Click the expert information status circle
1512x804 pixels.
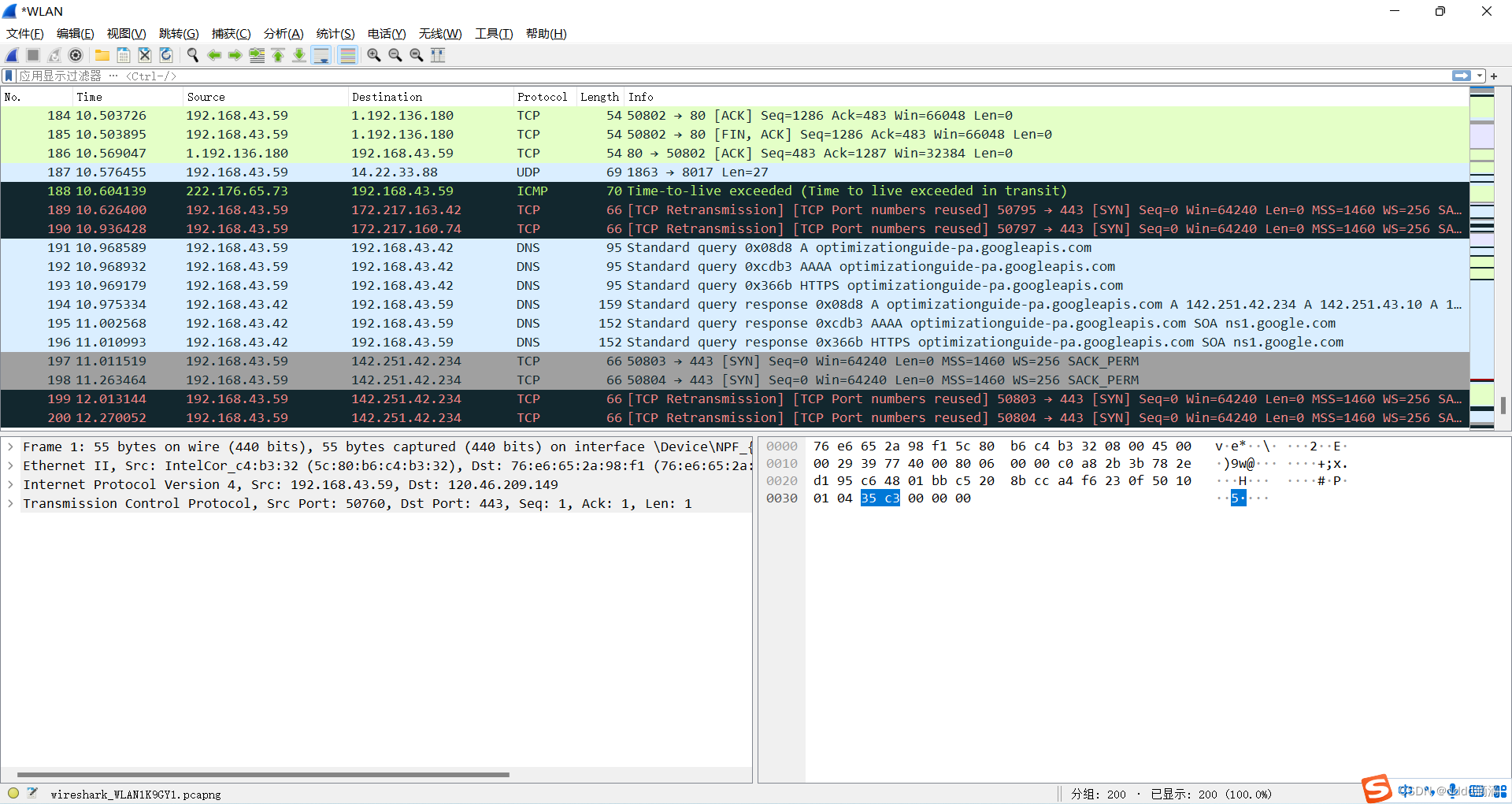(13, 793)
